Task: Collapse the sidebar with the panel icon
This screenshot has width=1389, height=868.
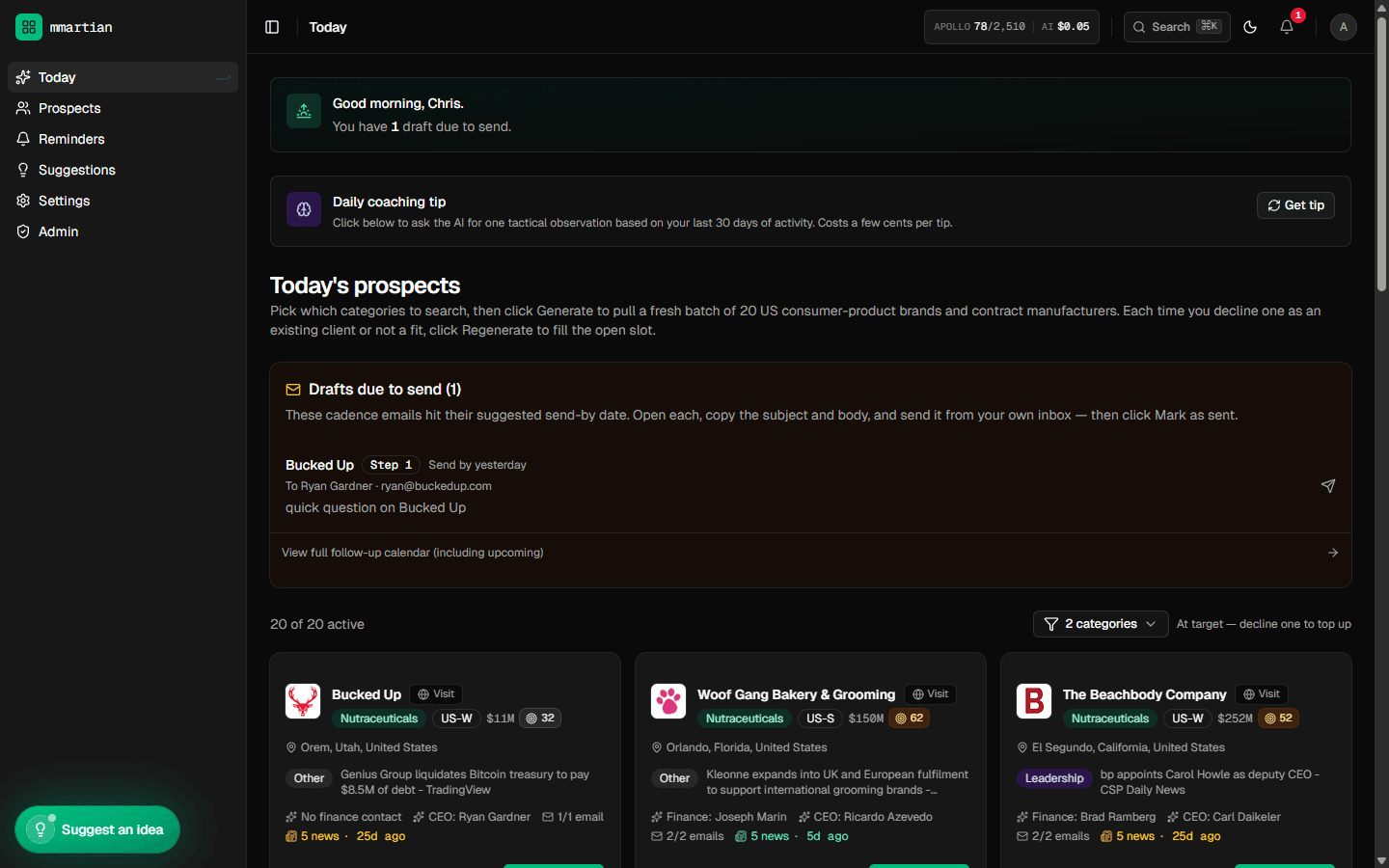Action: click(x=272, y=27)
